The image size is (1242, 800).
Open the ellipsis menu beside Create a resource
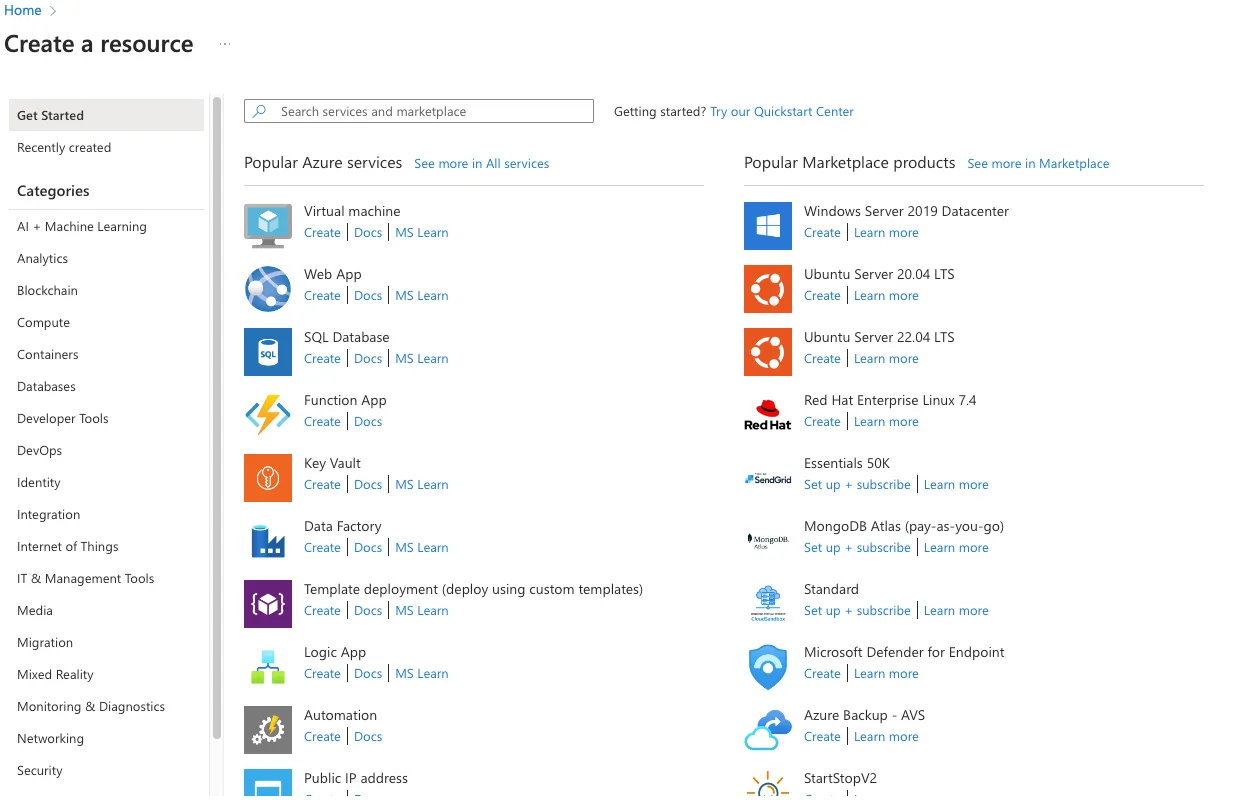pyautogui.click(x=225, y=44)
